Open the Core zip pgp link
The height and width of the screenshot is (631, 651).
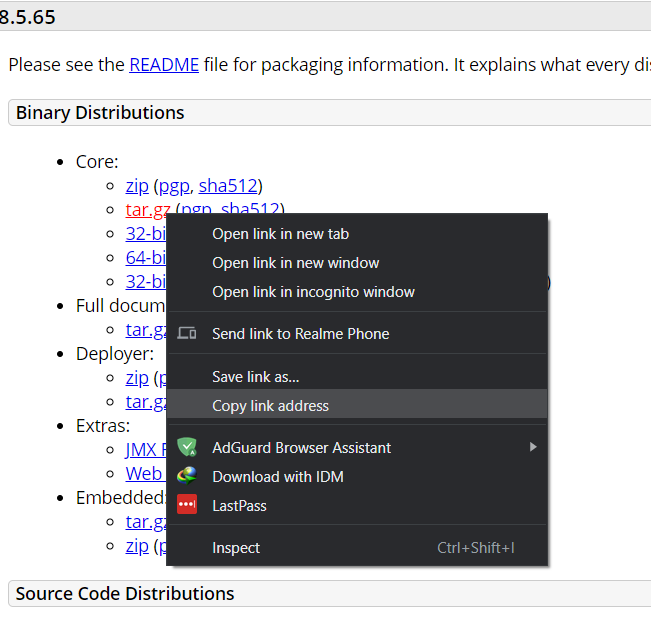pos(174,186)
